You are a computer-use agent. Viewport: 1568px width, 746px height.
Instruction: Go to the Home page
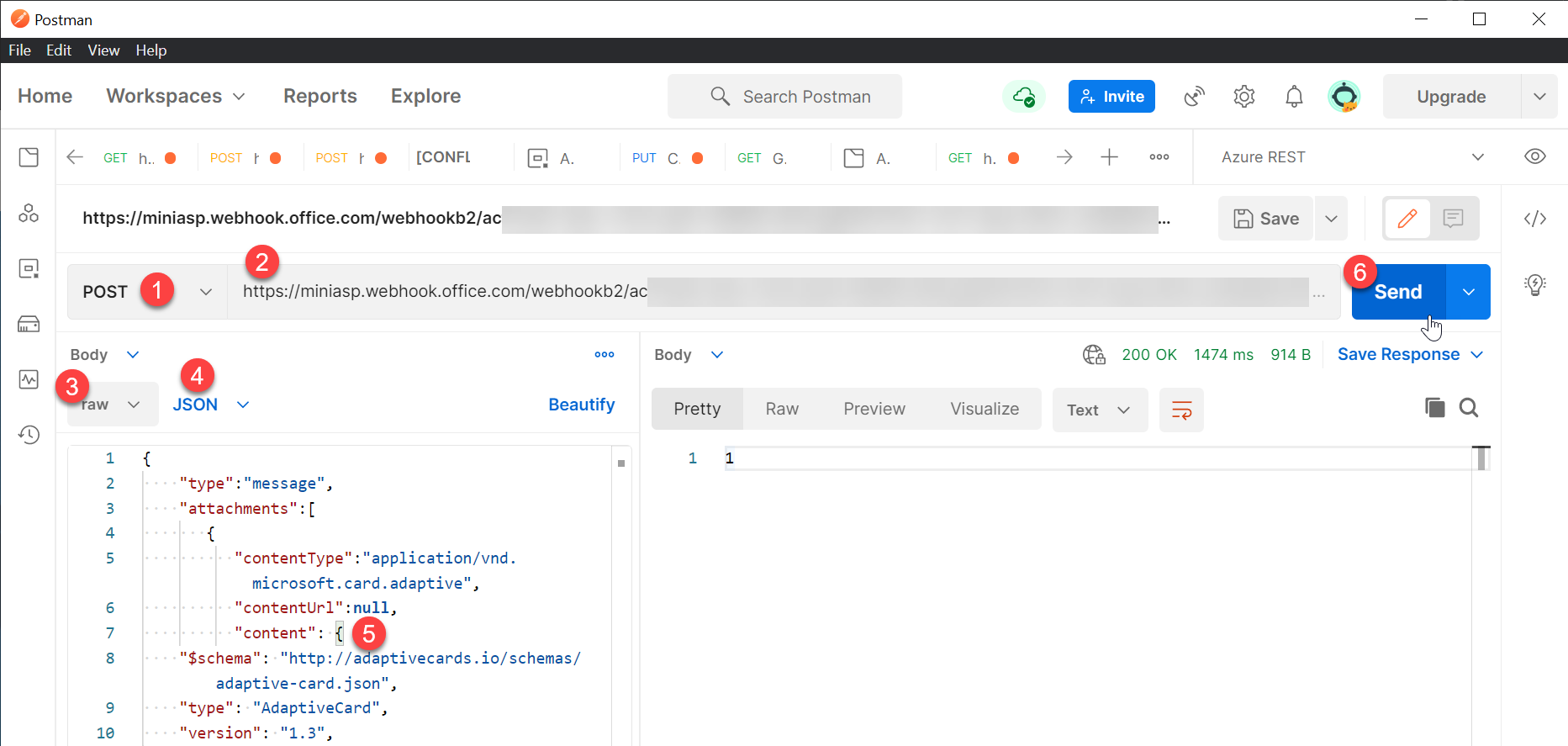(45, 96)
